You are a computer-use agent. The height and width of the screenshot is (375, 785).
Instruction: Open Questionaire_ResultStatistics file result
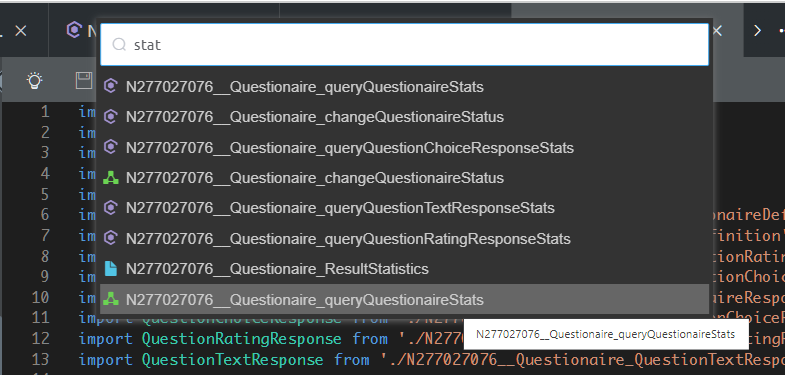405,269
